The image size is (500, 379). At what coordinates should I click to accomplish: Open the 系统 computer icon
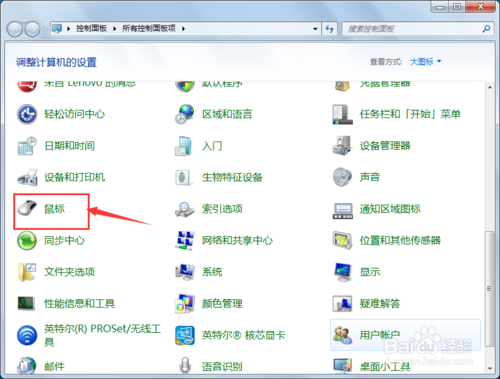click(x=185, y=272)
